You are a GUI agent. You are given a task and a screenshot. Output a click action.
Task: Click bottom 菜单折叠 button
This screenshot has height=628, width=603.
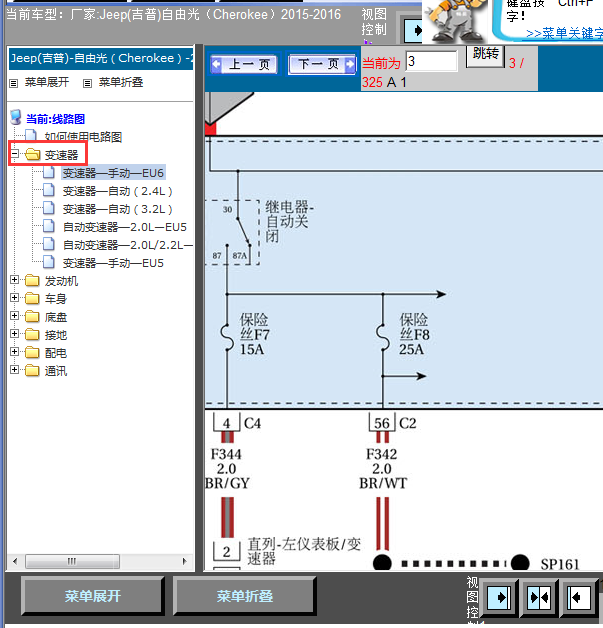[x=245, y=596]
